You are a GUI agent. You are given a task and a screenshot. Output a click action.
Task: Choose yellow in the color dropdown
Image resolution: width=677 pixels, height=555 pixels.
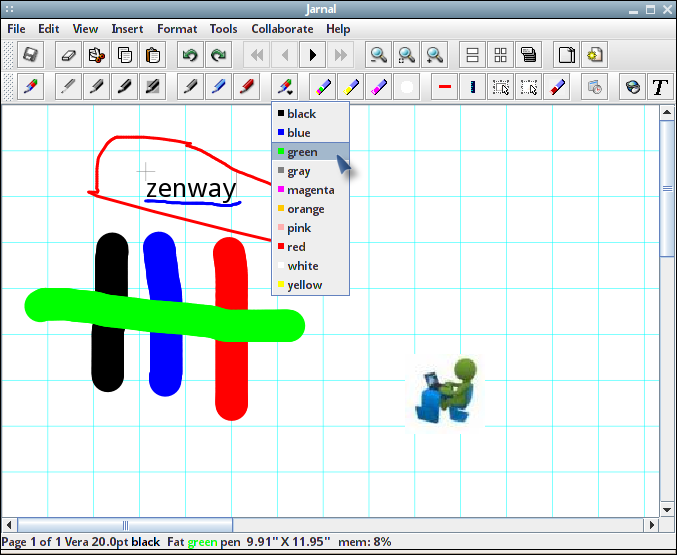click(x=310, y=285)
